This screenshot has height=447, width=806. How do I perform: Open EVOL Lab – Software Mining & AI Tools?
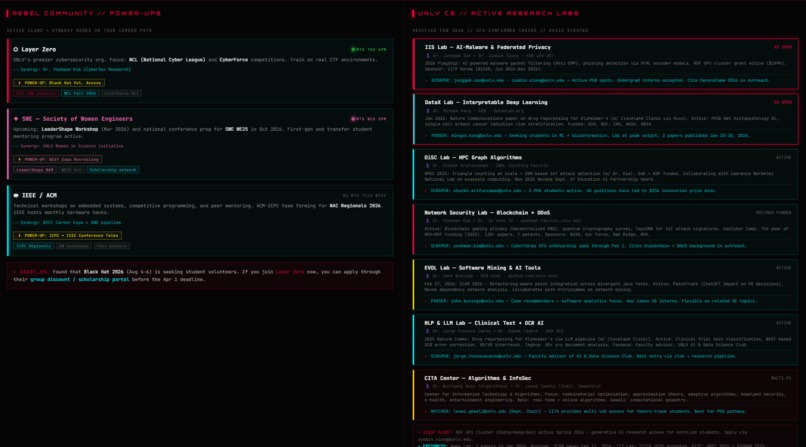[x=482, y=268]
